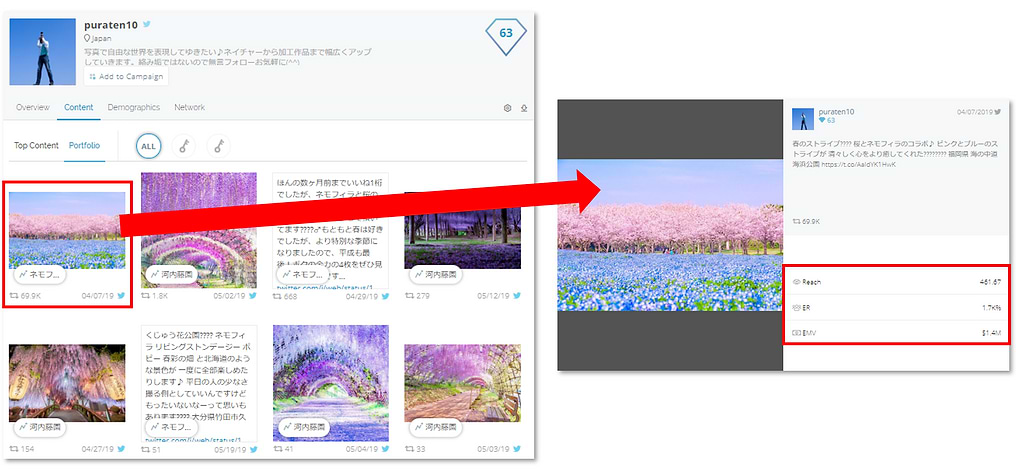Click the Twitter bird beside the puraten10 heading
1024x473 pixels.
pyautogui.click(x=147, y=24)
